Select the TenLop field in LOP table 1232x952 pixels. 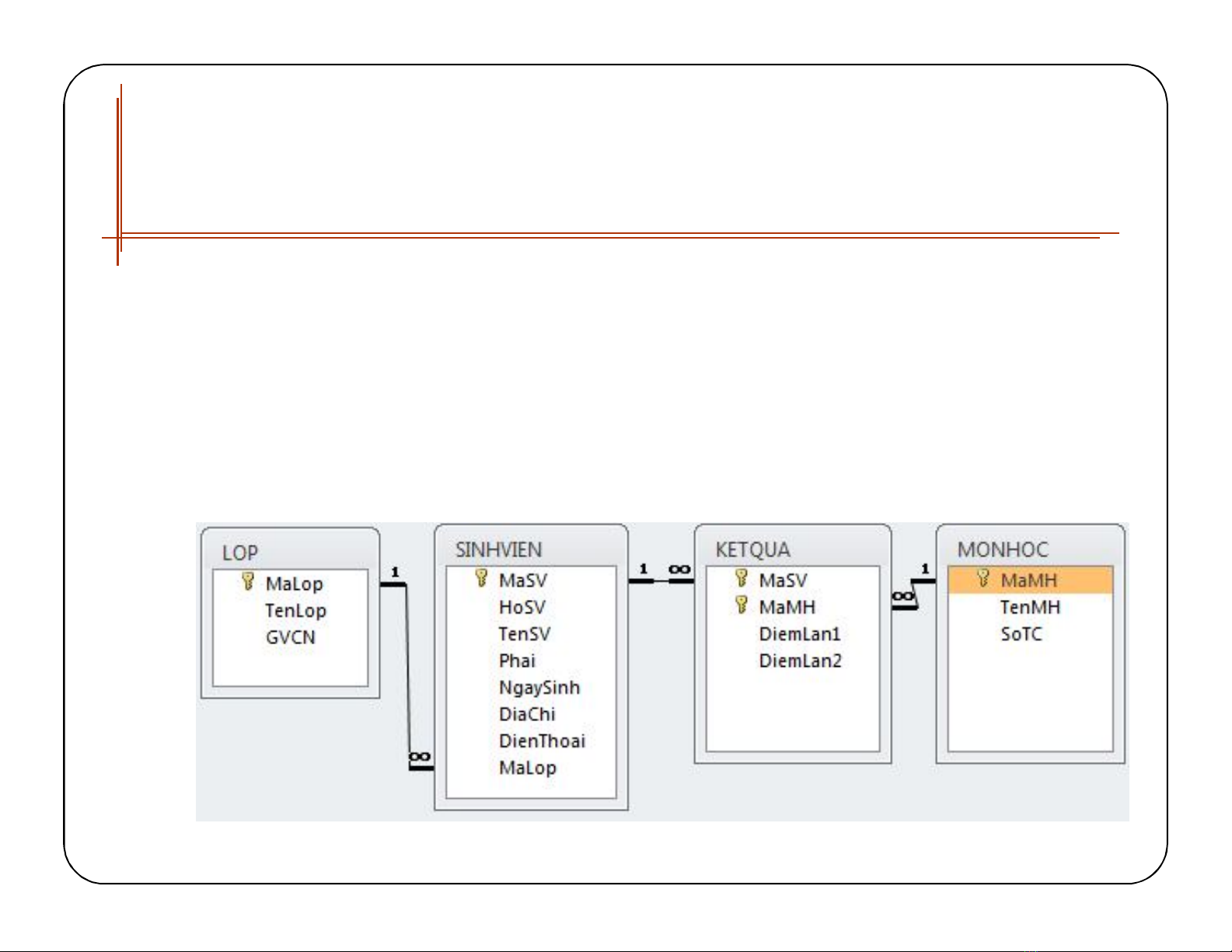[x=295, y=611]
